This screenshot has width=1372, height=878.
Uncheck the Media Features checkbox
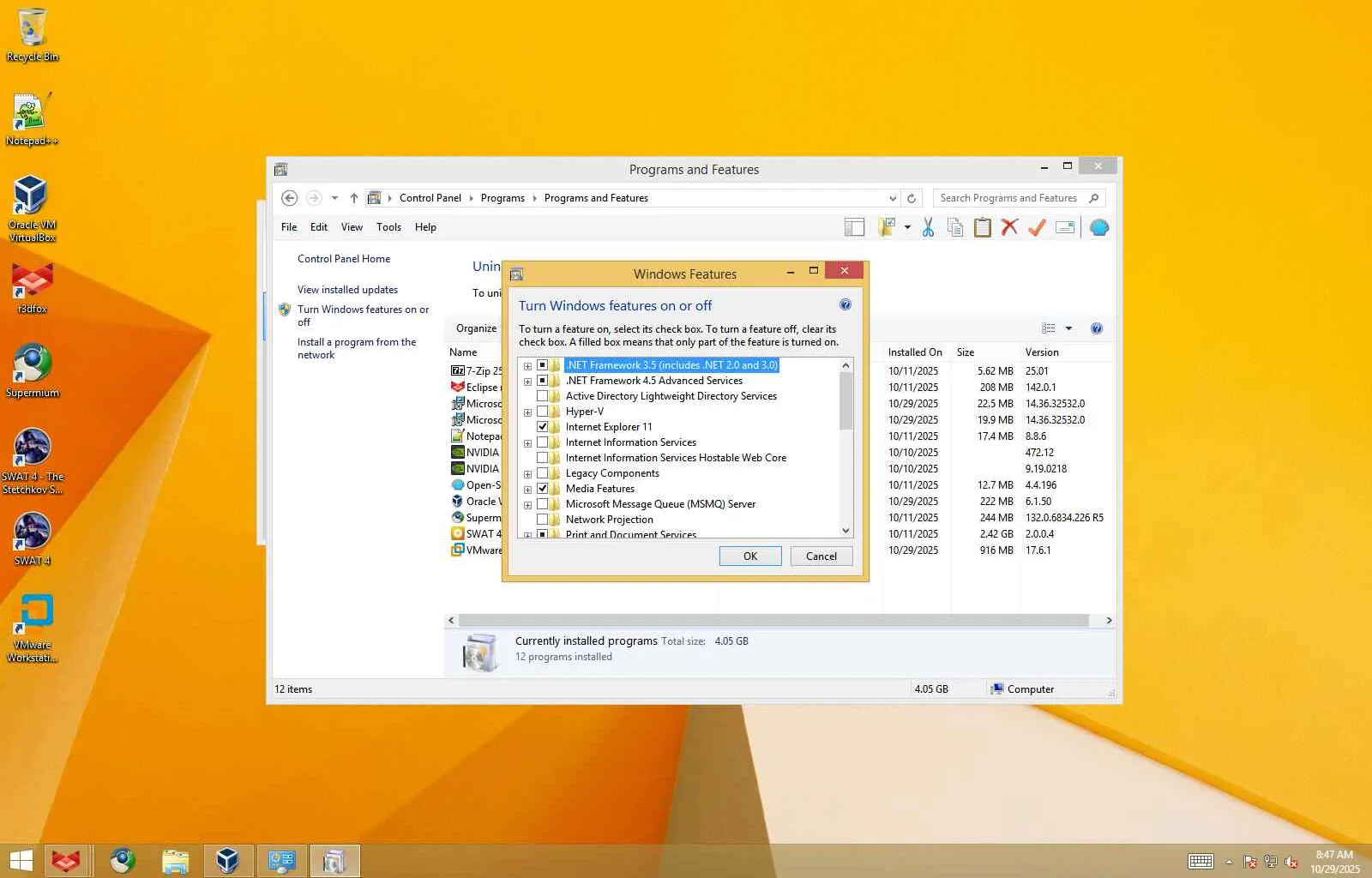click(542, 489)
